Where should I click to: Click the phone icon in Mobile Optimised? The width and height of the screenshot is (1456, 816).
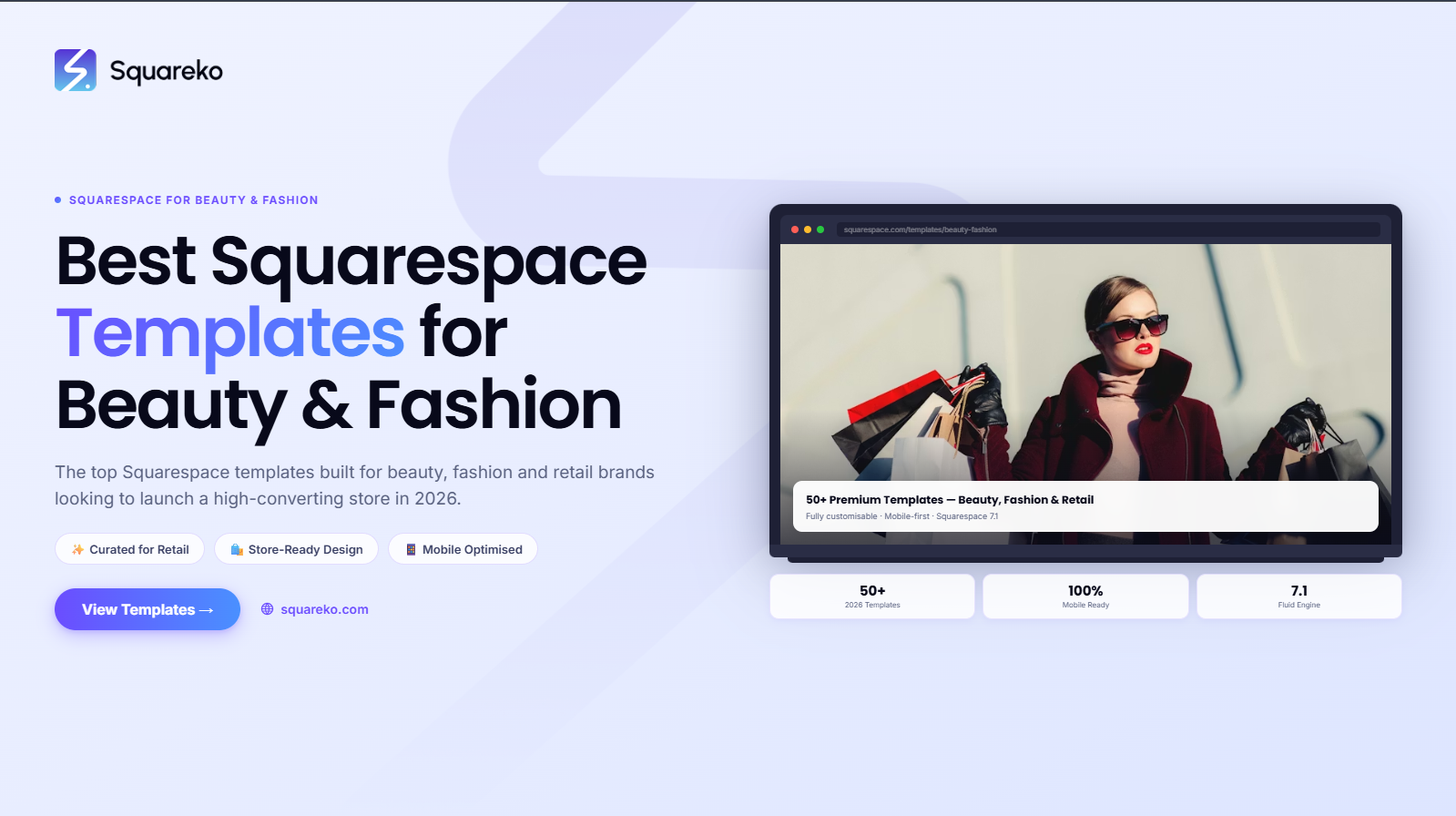click(x=411, y=549)
